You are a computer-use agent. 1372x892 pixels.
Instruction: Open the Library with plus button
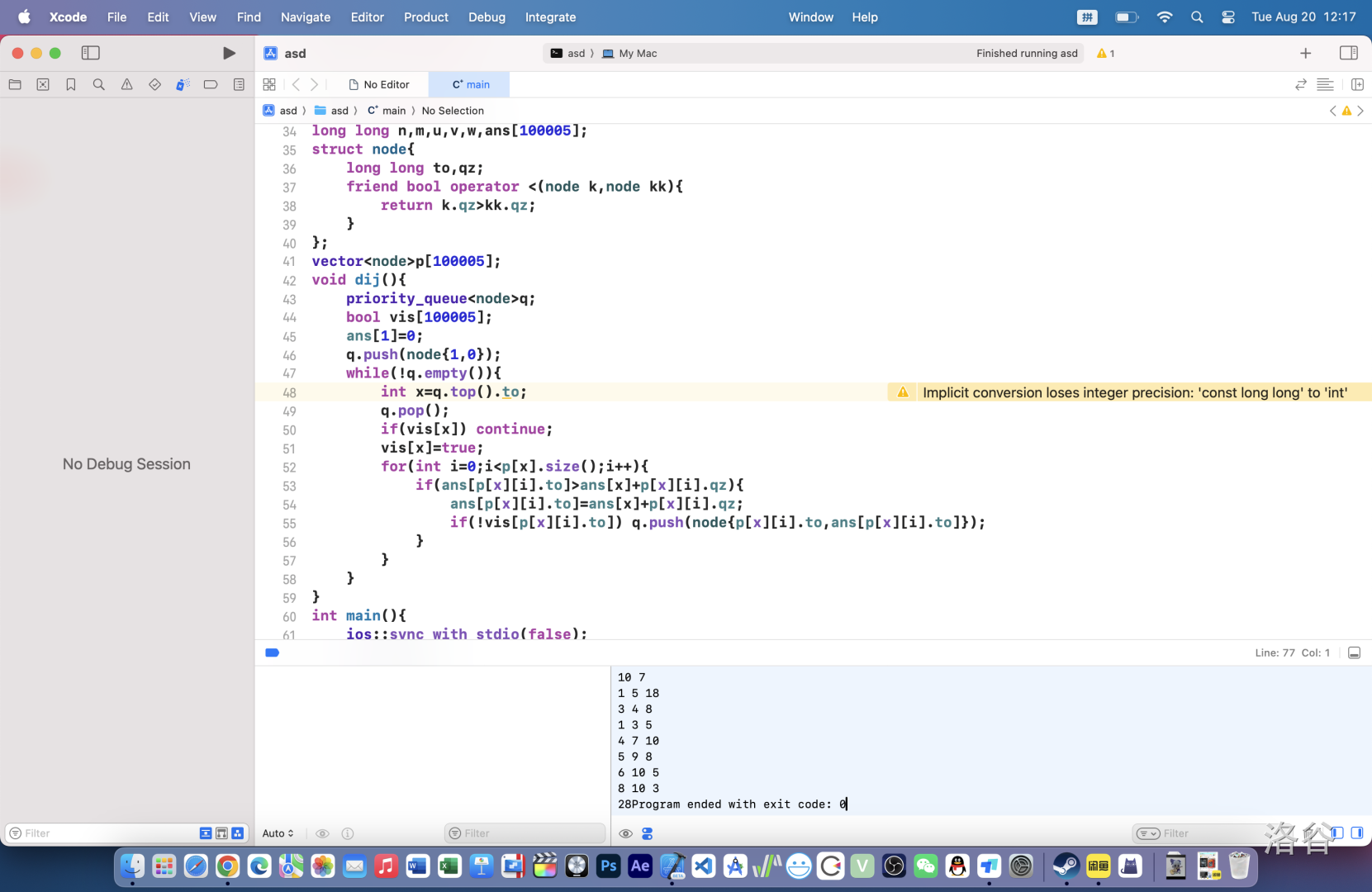coord(1305,53)
